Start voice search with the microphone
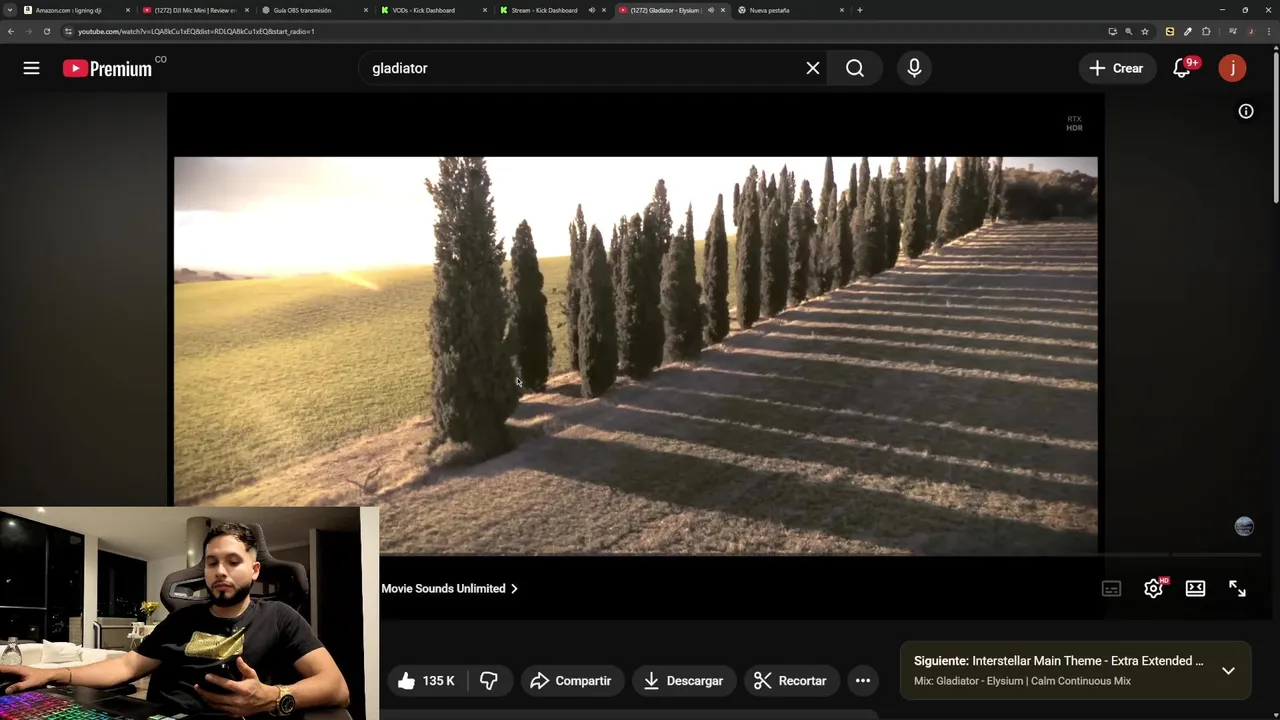The height and width of the screenshot is (720, 1280). [914, 68]
